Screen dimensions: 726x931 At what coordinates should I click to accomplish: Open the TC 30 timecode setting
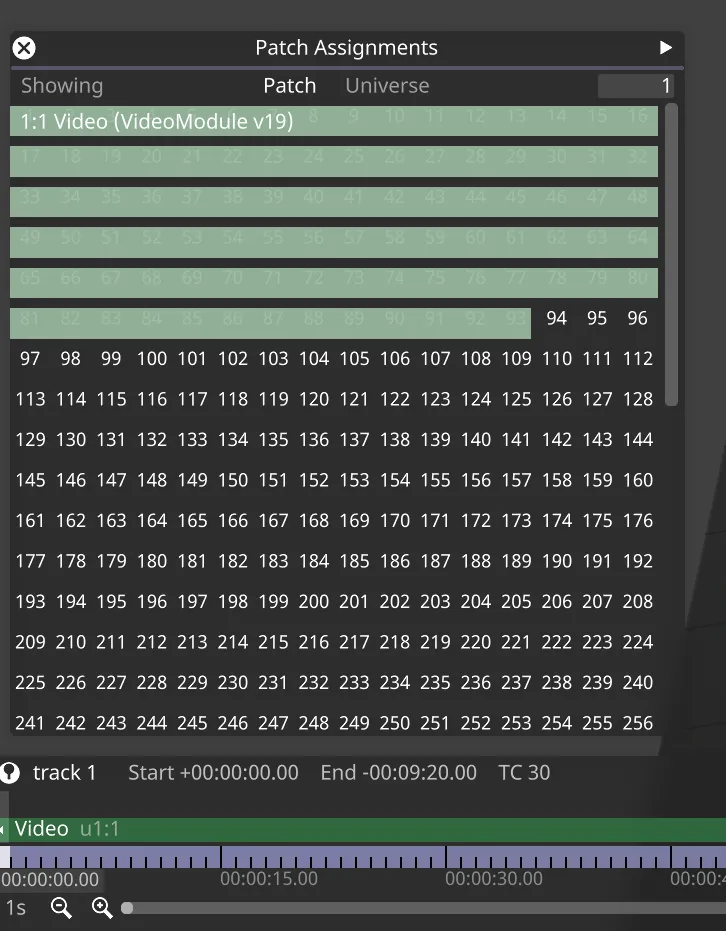524,772
